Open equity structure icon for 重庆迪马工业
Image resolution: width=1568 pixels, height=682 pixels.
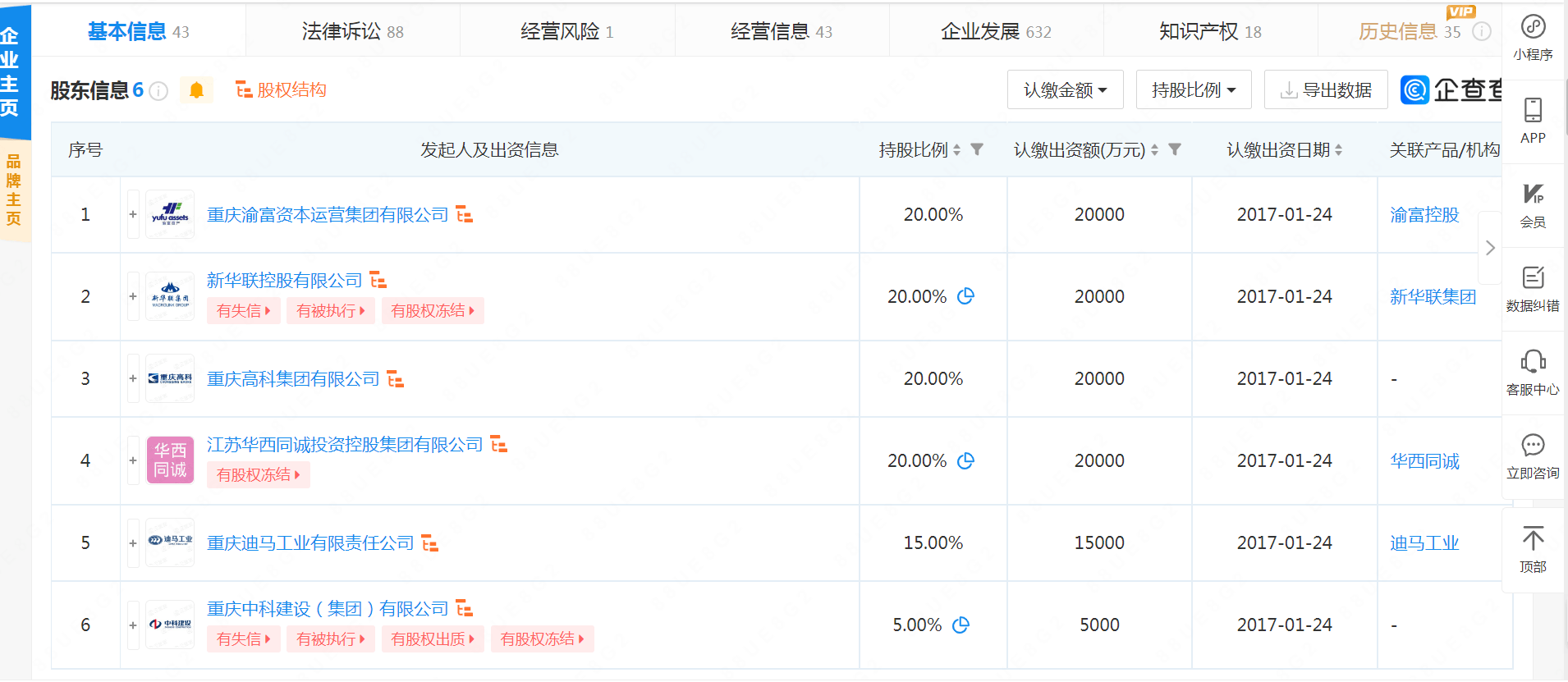[x=429, y=543]
